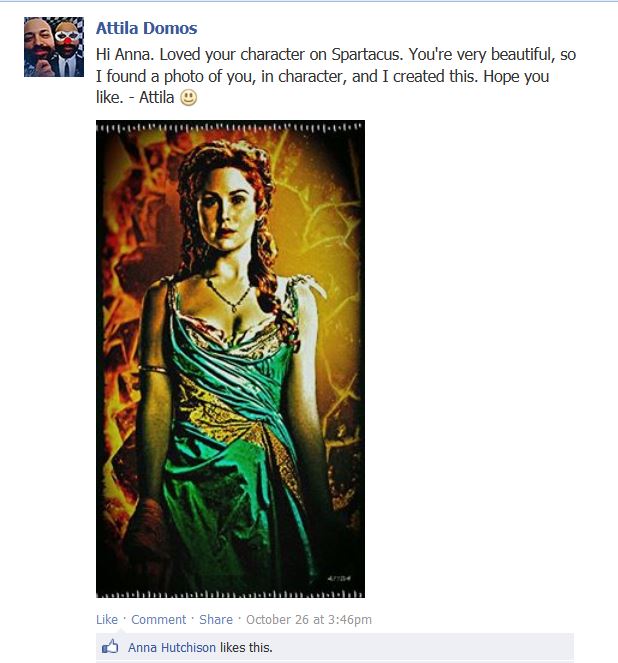
Task: Click the smiley emoticon after 'Attila'
Action: [x=189, y=98]
